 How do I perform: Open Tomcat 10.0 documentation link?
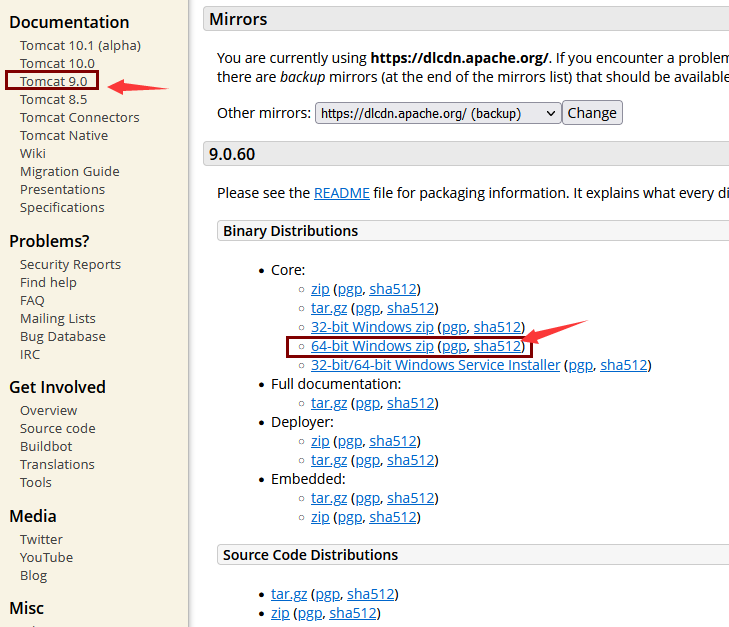57,63
